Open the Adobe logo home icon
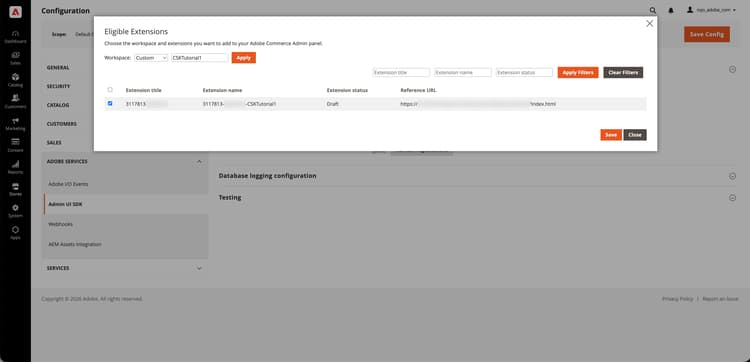Image resolution: width=750 pixels, height=362 pixels. (15, 13)
